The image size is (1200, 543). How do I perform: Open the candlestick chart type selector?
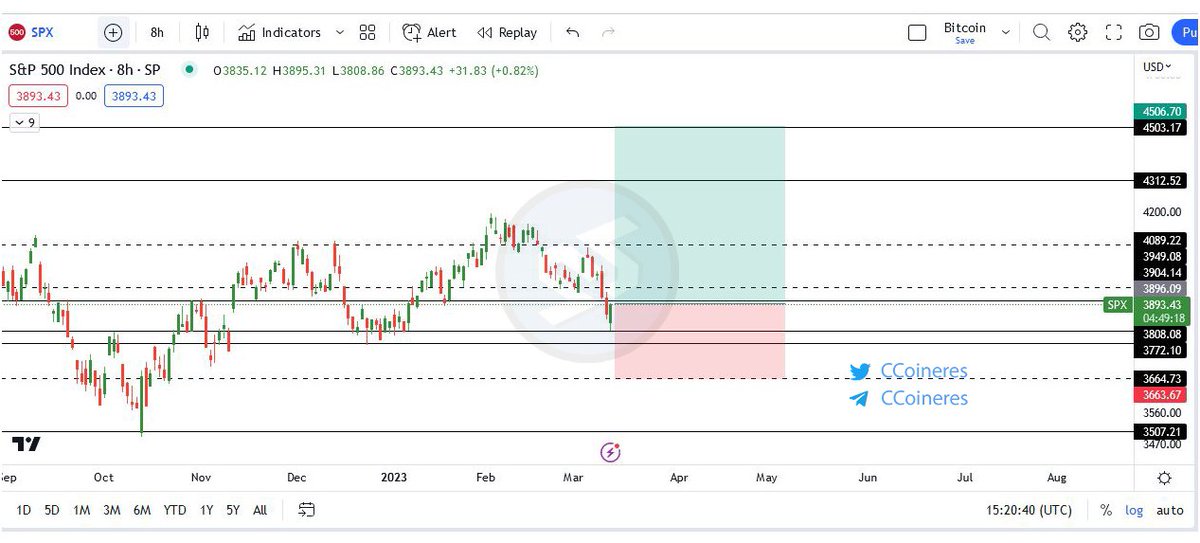[x=202, y=32]
